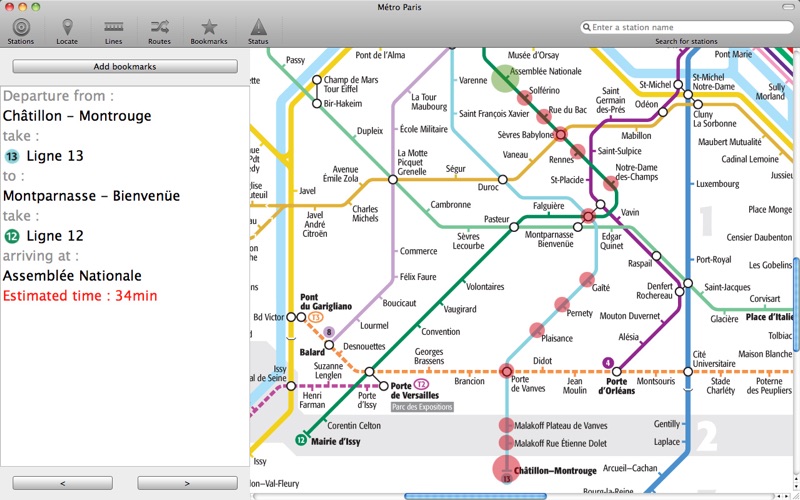Click Malakoff Plateau de Vanves marker
This screenshot has width=800, height=500.
point(506,425)
